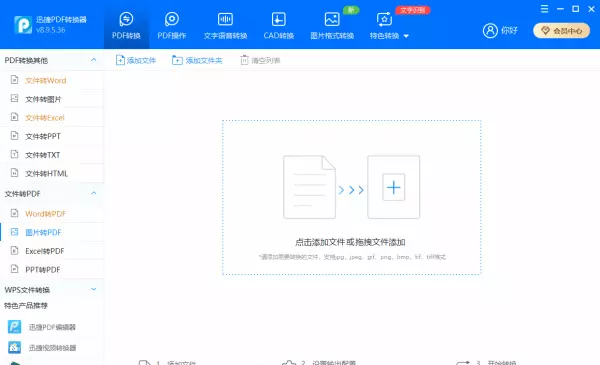Switch to the CAD转换 tab
600x365 pixels.
(x=279, y=26)
